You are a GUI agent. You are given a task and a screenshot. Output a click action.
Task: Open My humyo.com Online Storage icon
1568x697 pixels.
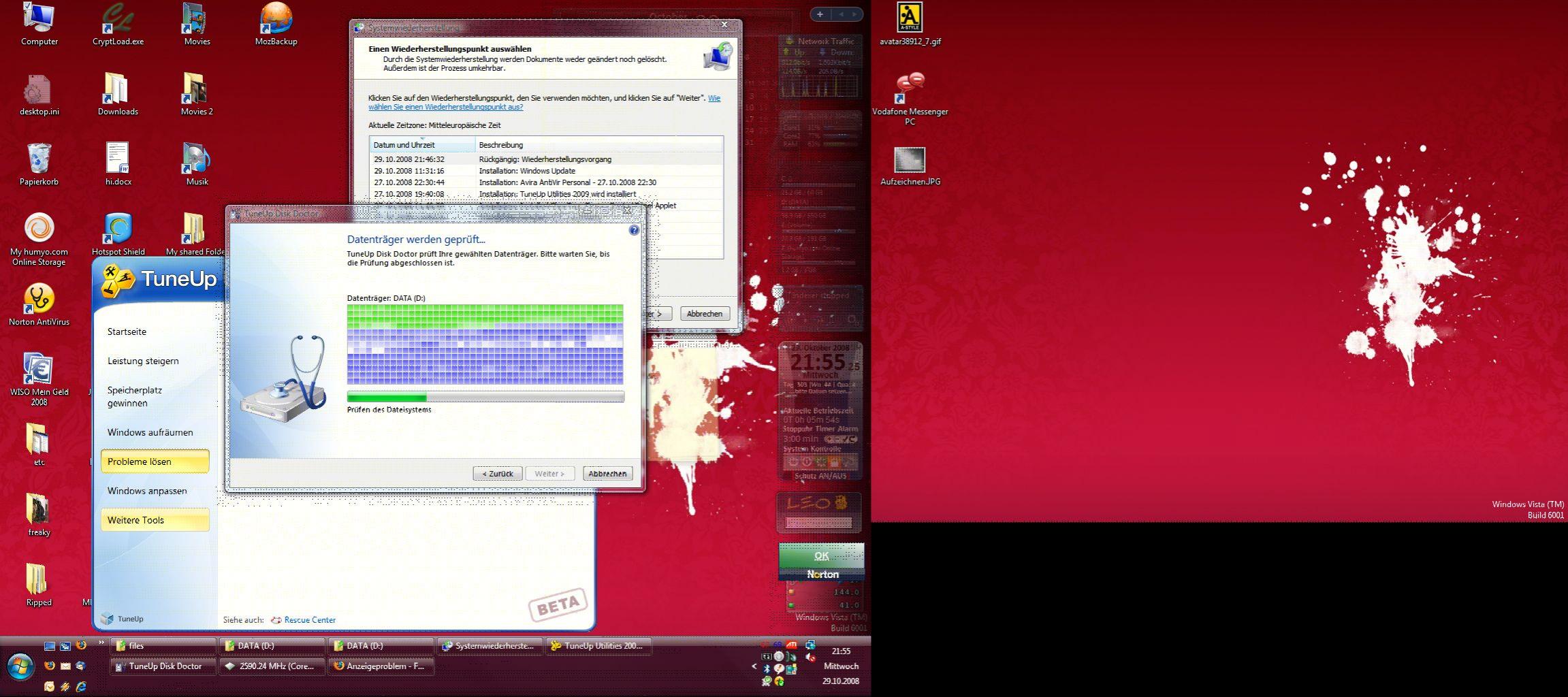click(39, 240)
